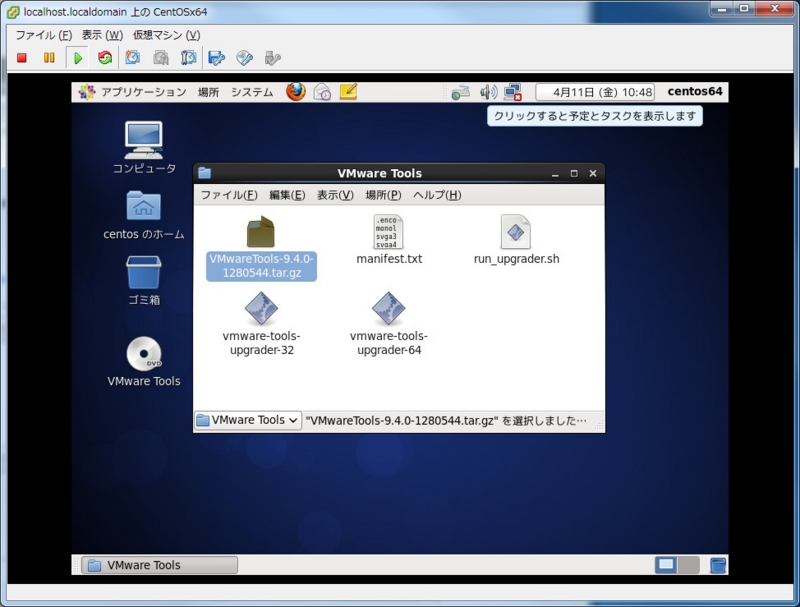Click the network connection icon in the panel
The width and height of the screenshot is (800, 607).
pos(512,92)
